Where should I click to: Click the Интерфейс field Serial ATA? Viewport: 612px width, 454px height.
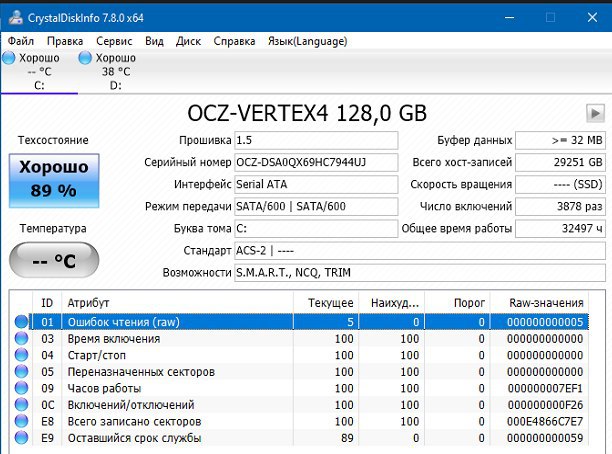(x=316, y=184)
